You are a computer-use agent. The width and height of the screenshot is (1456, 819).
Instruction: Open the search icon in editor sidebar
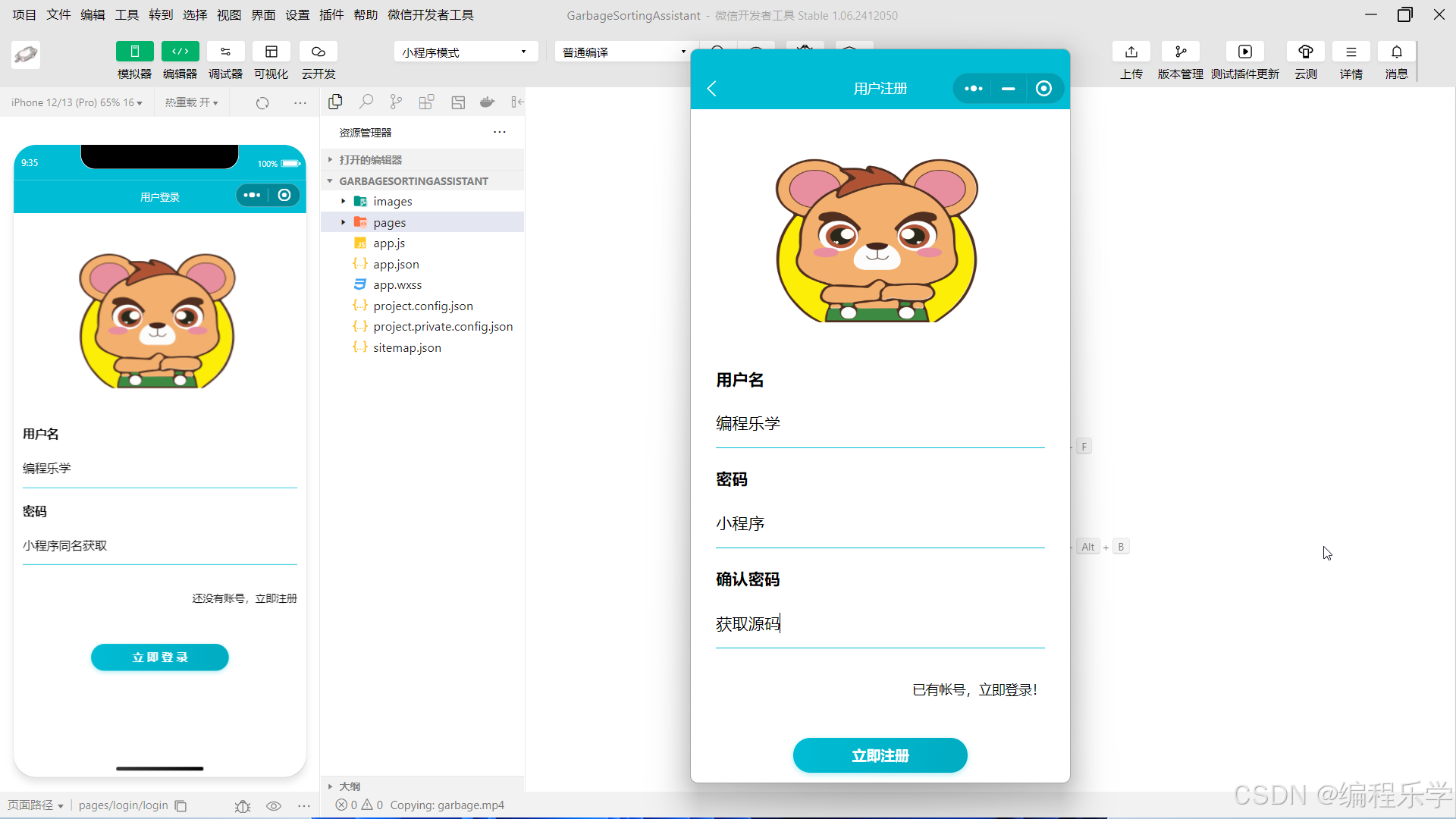point(366,102)
